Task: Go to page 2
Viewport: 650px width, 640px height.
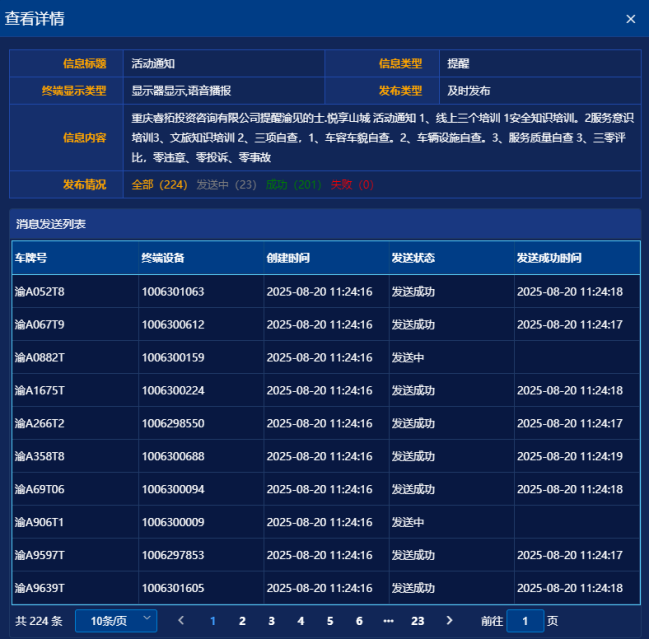Action: coord(241,621)
